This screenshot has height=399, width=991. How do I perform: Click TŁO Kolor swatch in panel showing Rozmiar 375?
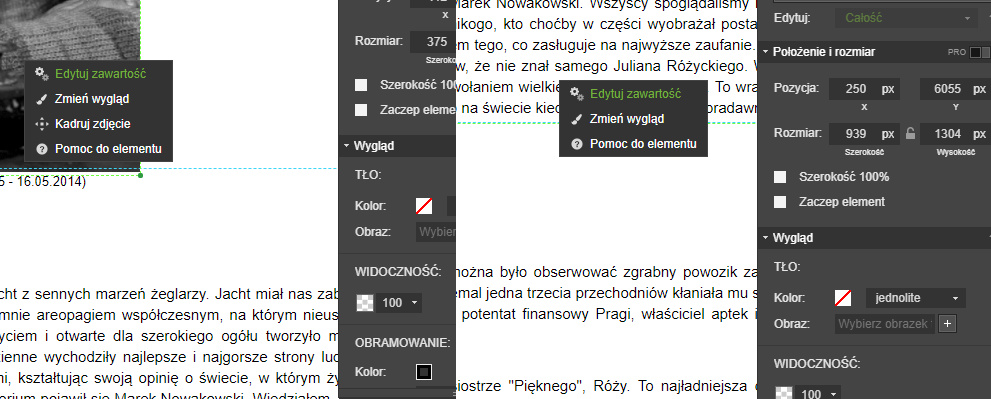point(424,206)
